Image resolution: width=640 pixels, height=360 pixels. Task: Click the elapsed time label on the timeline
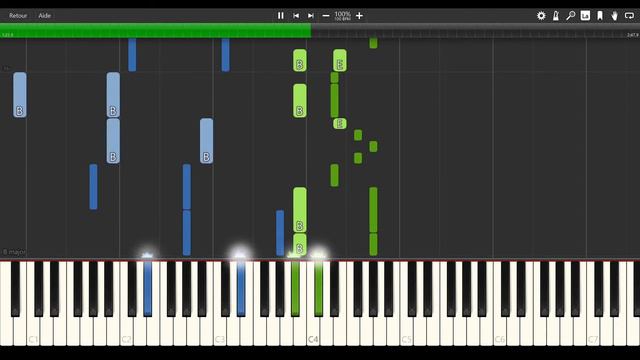[7, 35]
